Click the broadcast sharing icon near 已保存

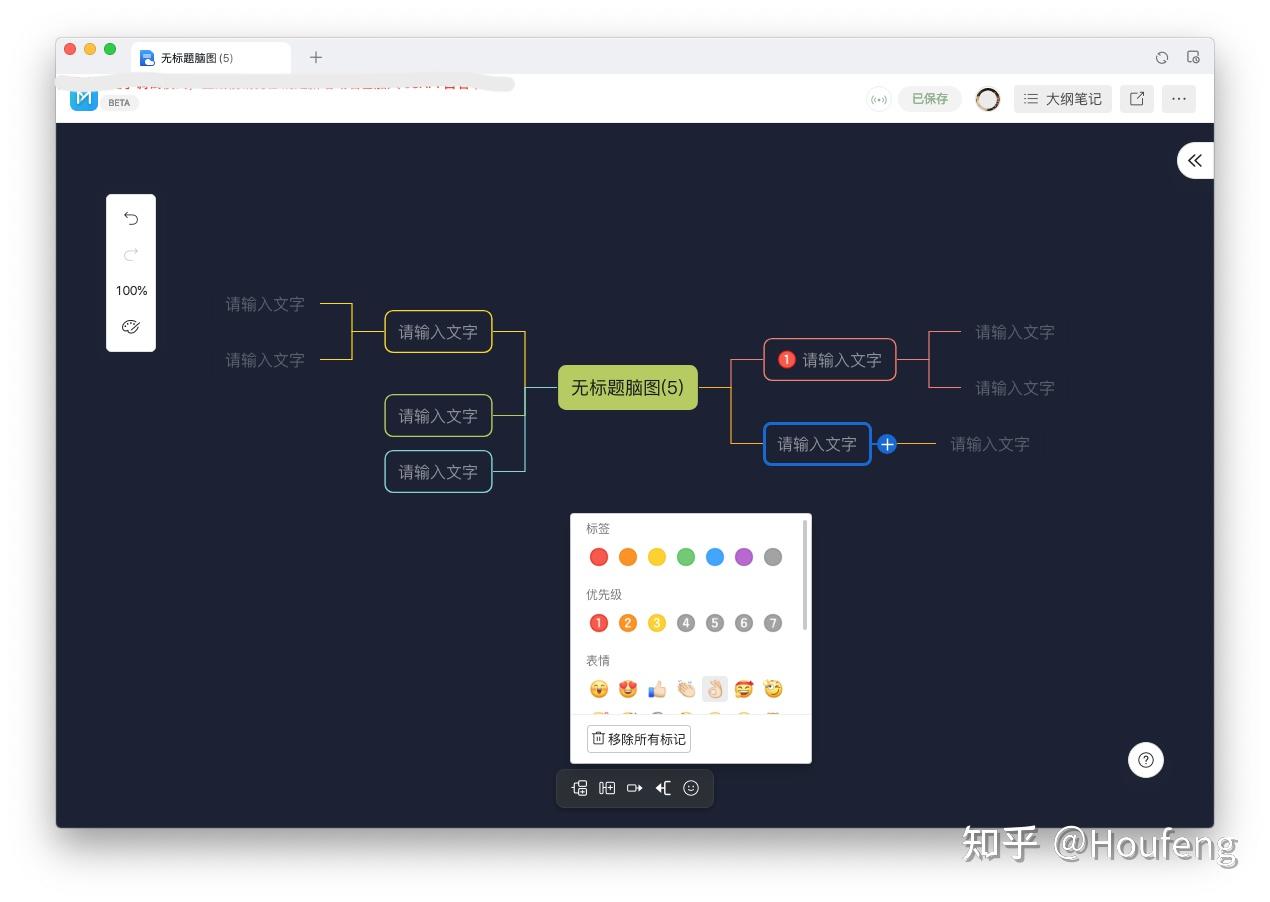[878, 99]
